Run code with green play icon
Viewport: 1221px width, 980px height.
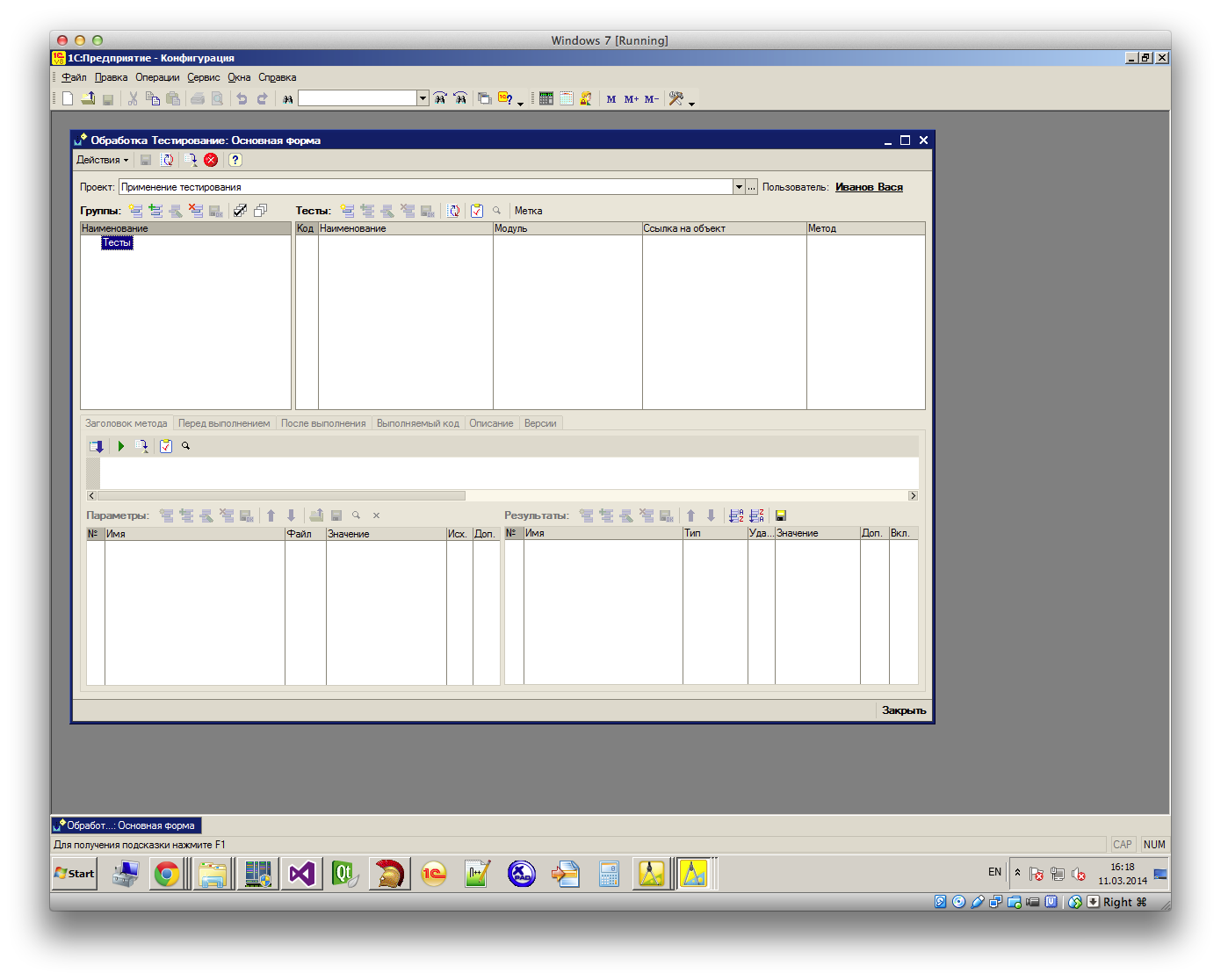coord(121,446)
